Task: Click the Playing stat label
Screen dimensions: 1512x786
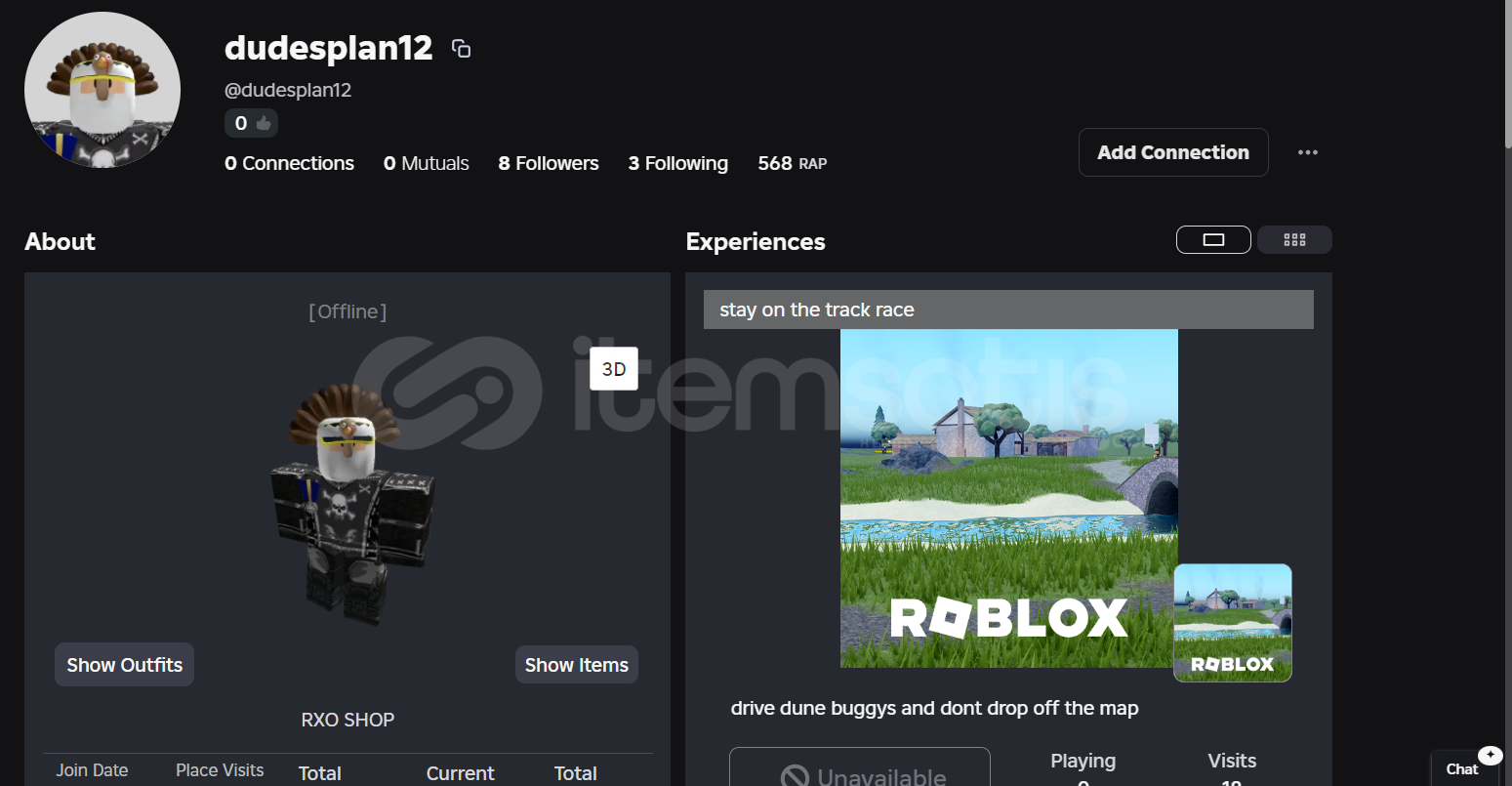Action: point(1083,761)
